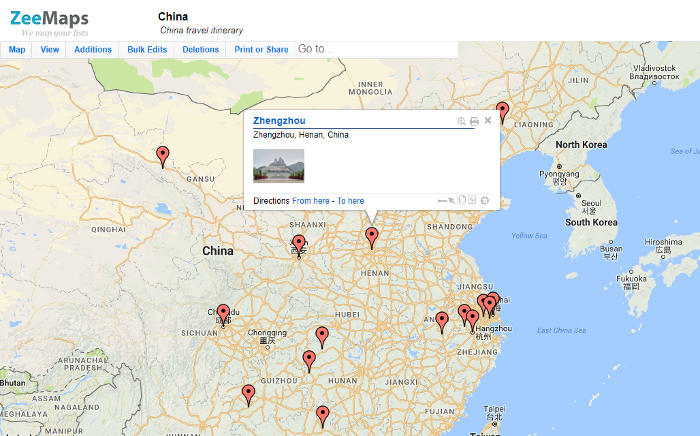Open the Additions menu
Viewport: 700px width, 436px height.
click(x=93, y=50)
